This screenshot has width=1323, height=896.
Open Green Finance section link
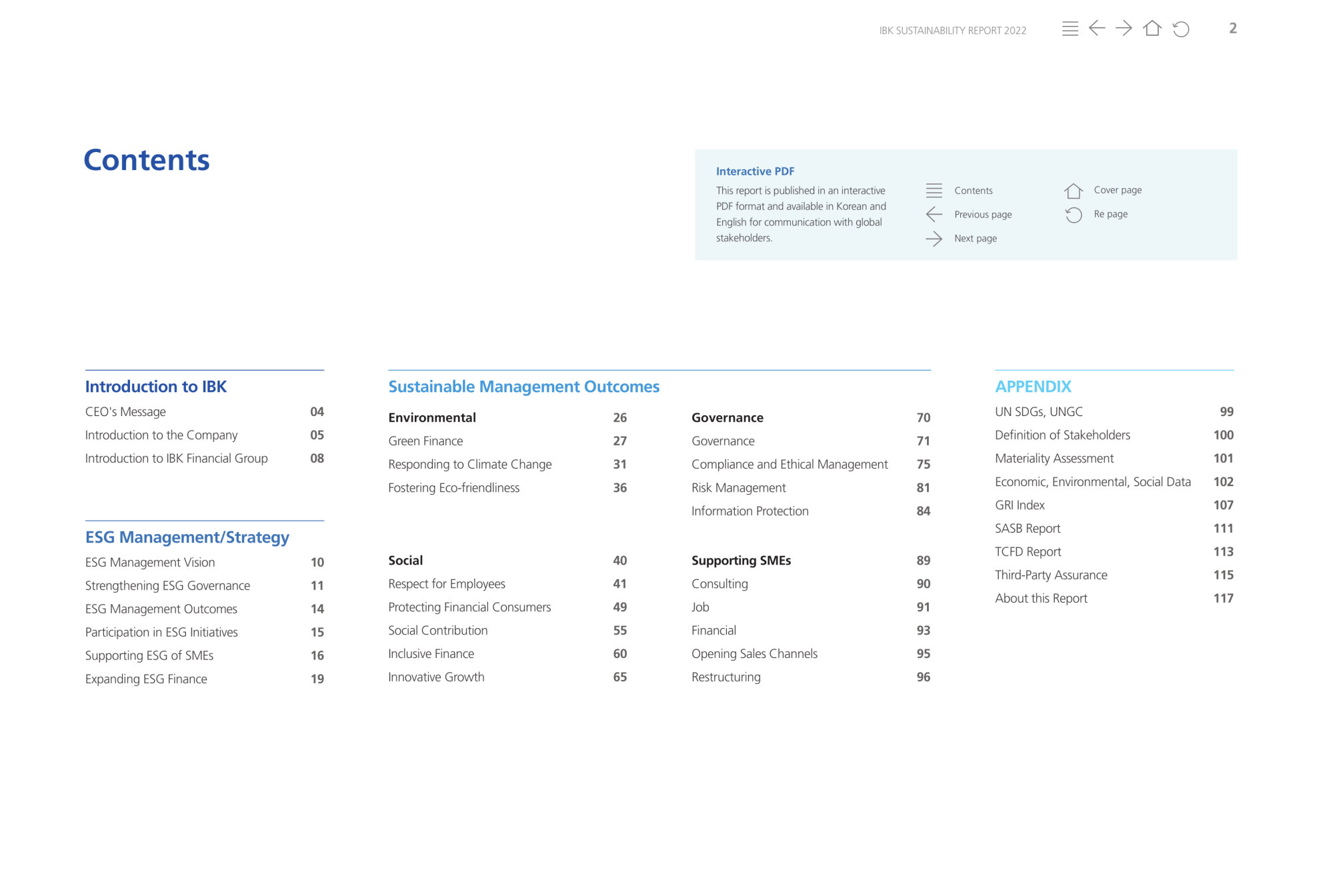[x=425, y=441]
